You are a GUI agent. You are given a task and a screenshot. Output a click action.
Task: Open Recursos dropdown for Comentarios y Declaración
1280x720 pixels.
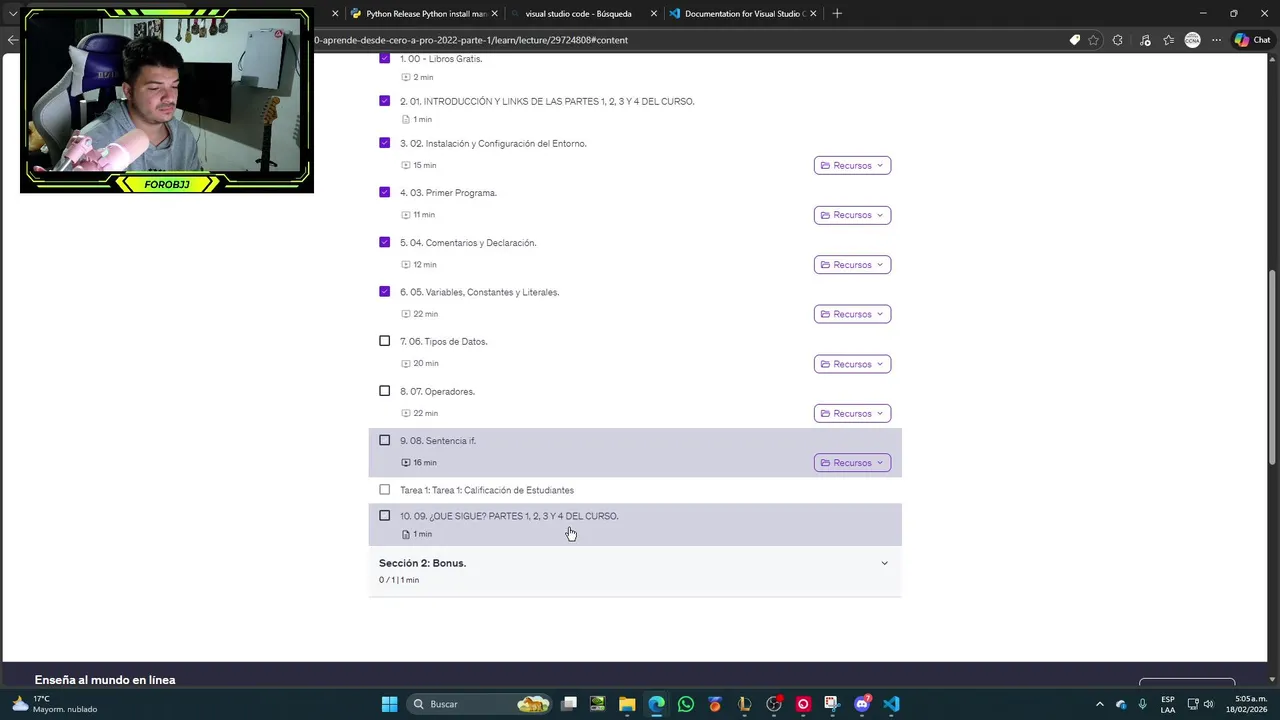[x=852, y=265]
